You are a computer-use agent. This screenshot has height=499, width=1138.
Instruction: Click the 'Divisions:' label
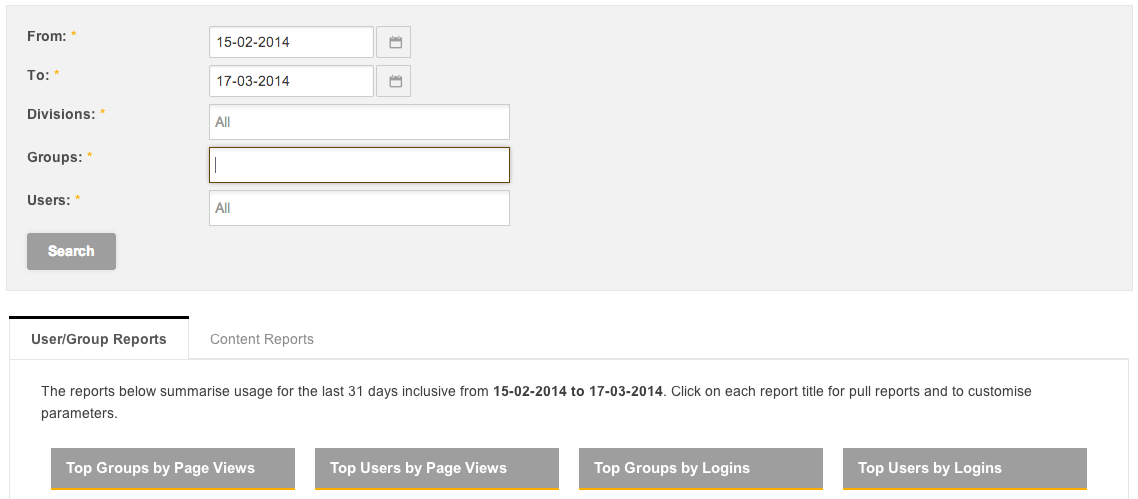click(61, 115)
